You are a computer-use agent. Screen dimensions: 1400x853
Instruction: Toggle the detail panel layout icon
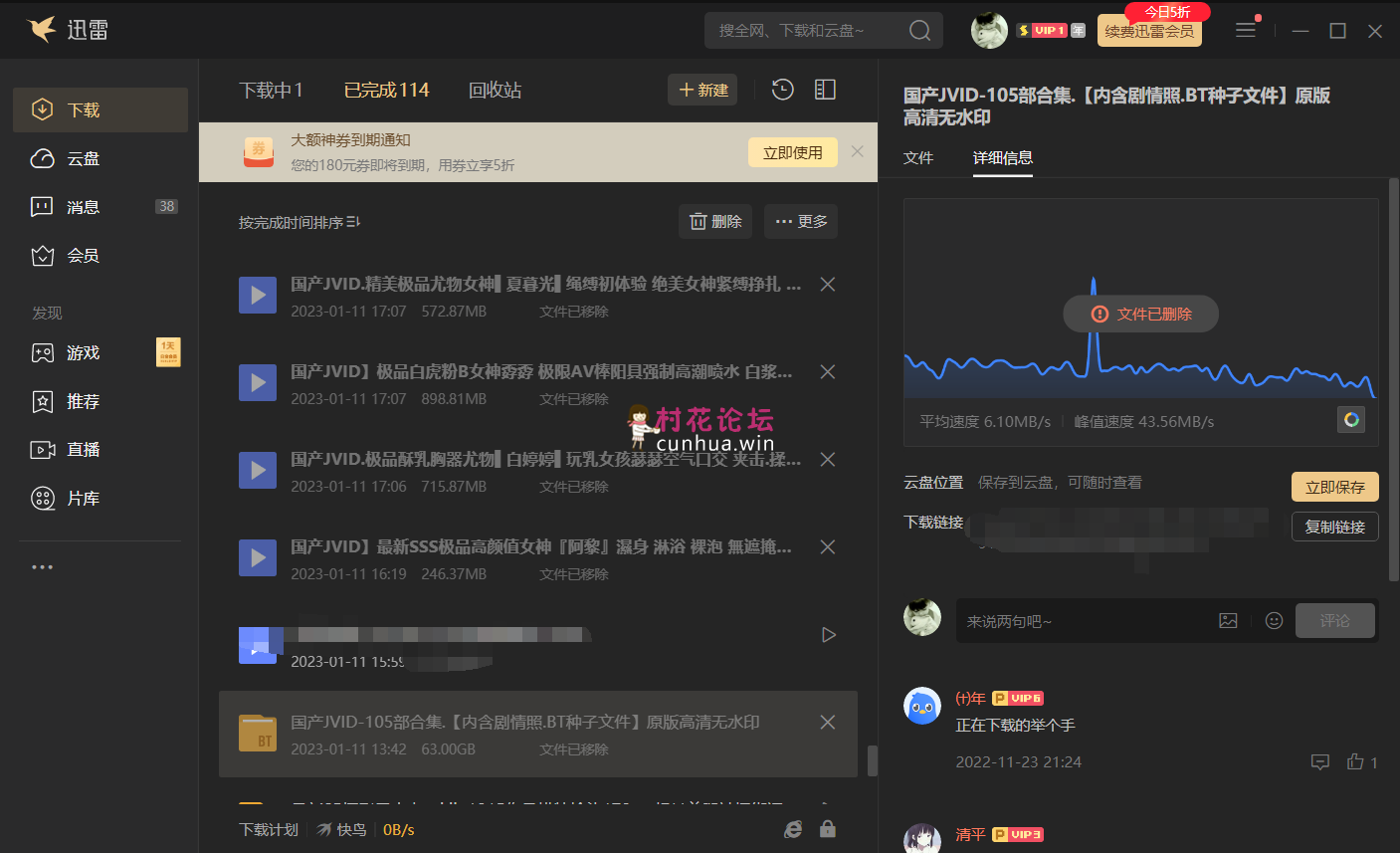[825, 90]
